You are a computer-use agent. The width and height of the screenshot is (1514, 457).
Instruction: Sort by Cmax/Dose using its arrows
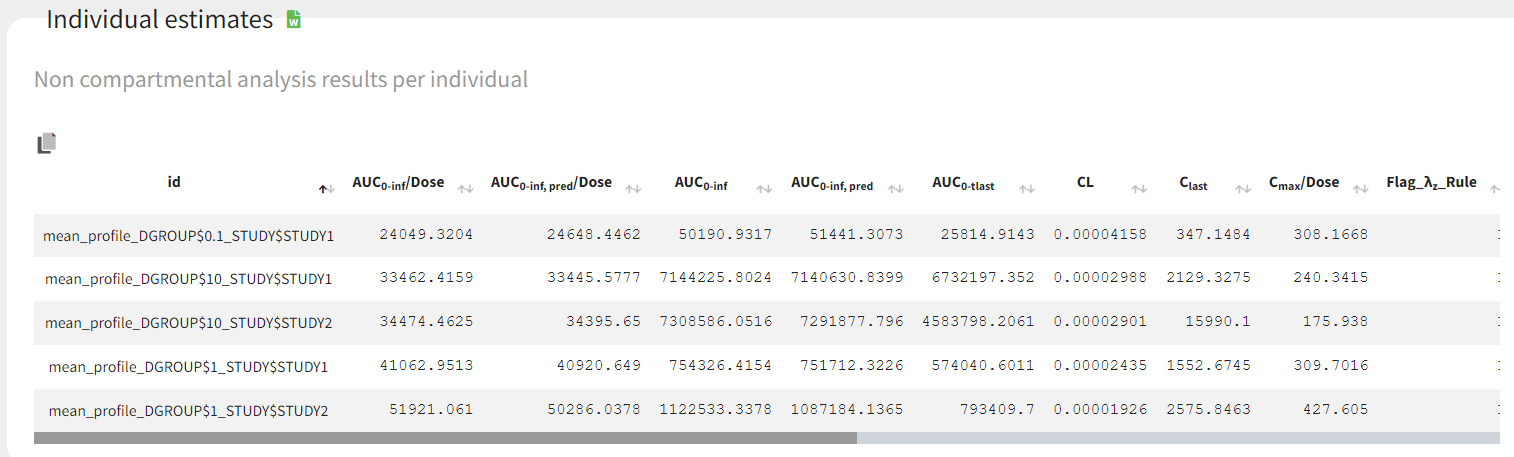click(x=1360, y=188)
